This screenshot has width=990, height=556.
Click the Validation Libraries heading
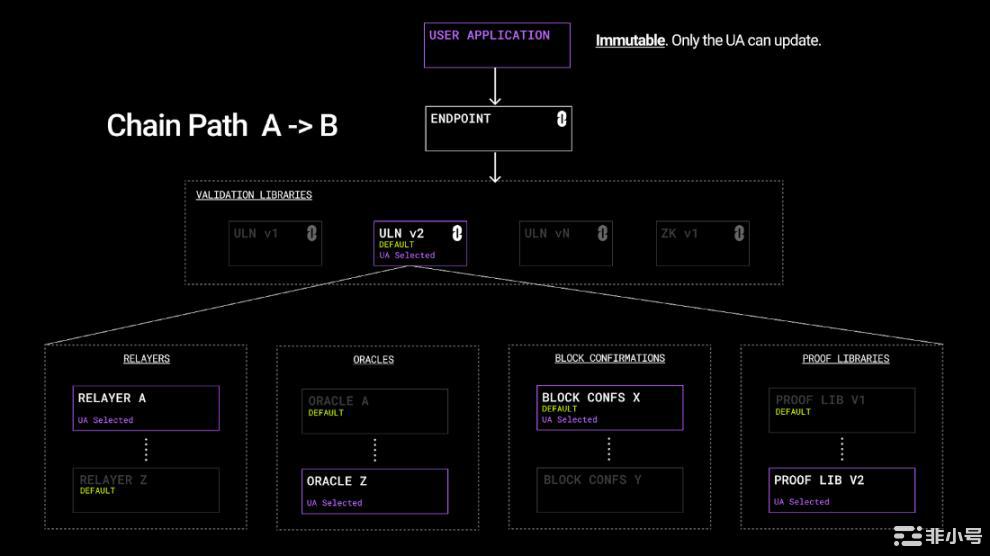(254, 195)
